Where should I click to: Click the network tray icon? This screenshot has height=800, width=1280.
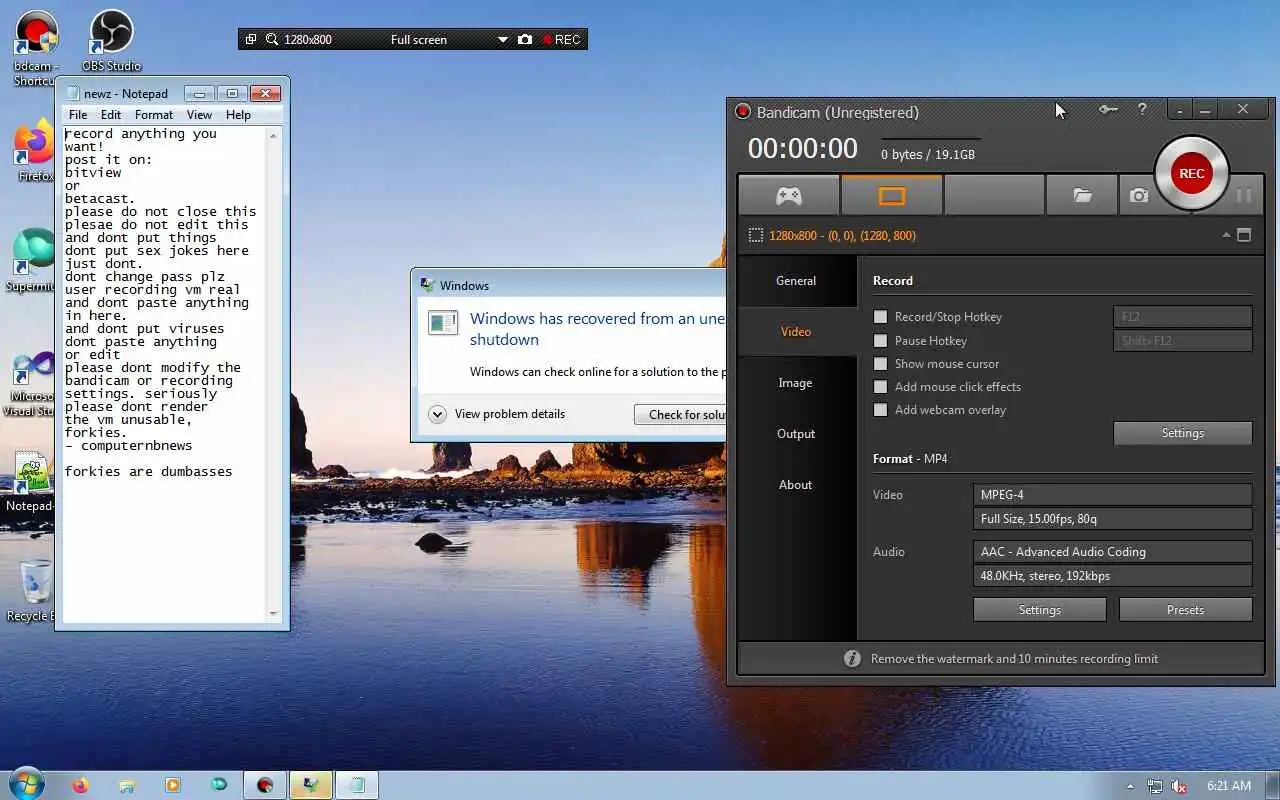(x=1155, y=786)
